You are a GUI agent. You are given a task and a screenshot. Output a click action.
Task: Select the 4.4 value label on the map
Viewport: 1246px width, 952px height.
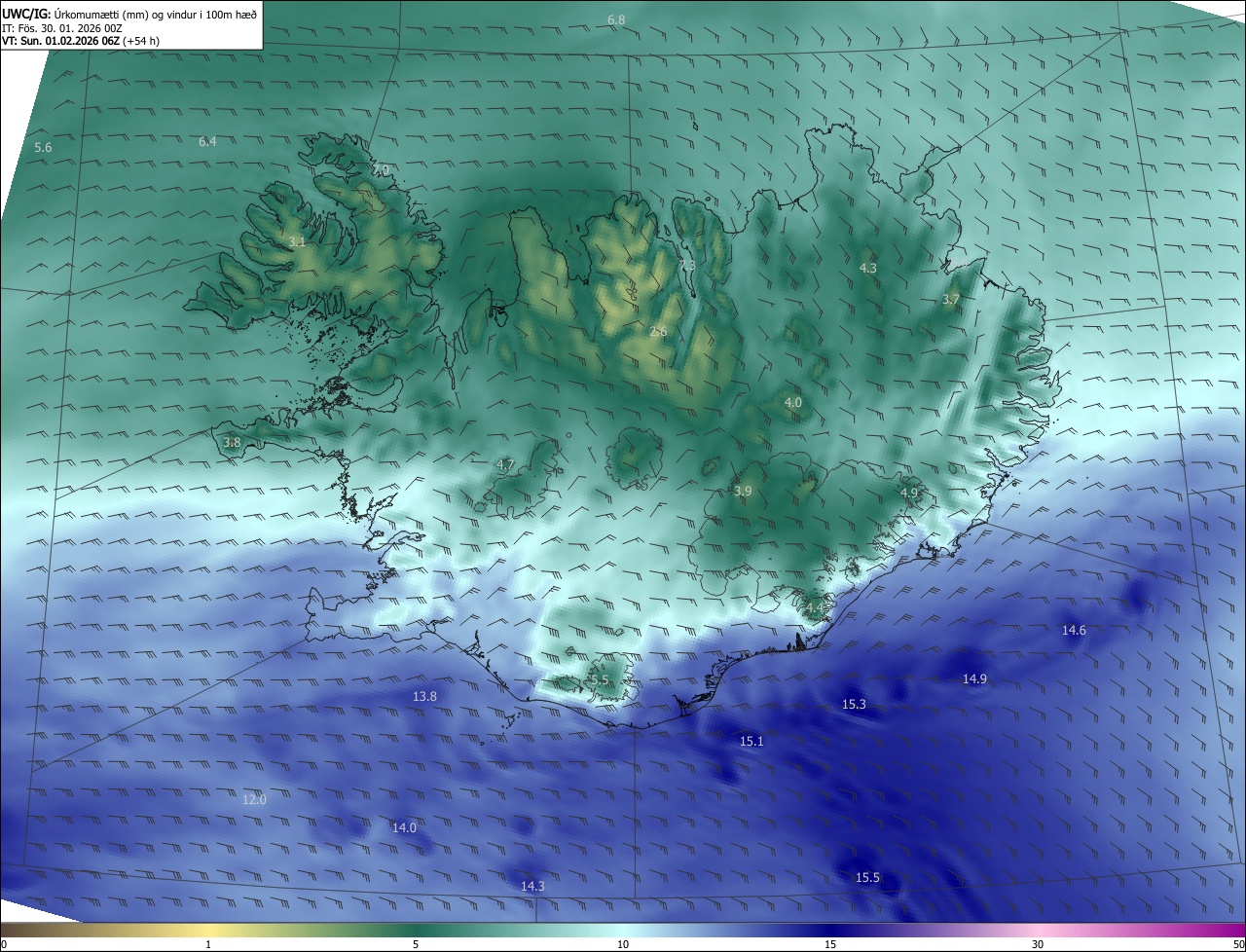(814, 608)
